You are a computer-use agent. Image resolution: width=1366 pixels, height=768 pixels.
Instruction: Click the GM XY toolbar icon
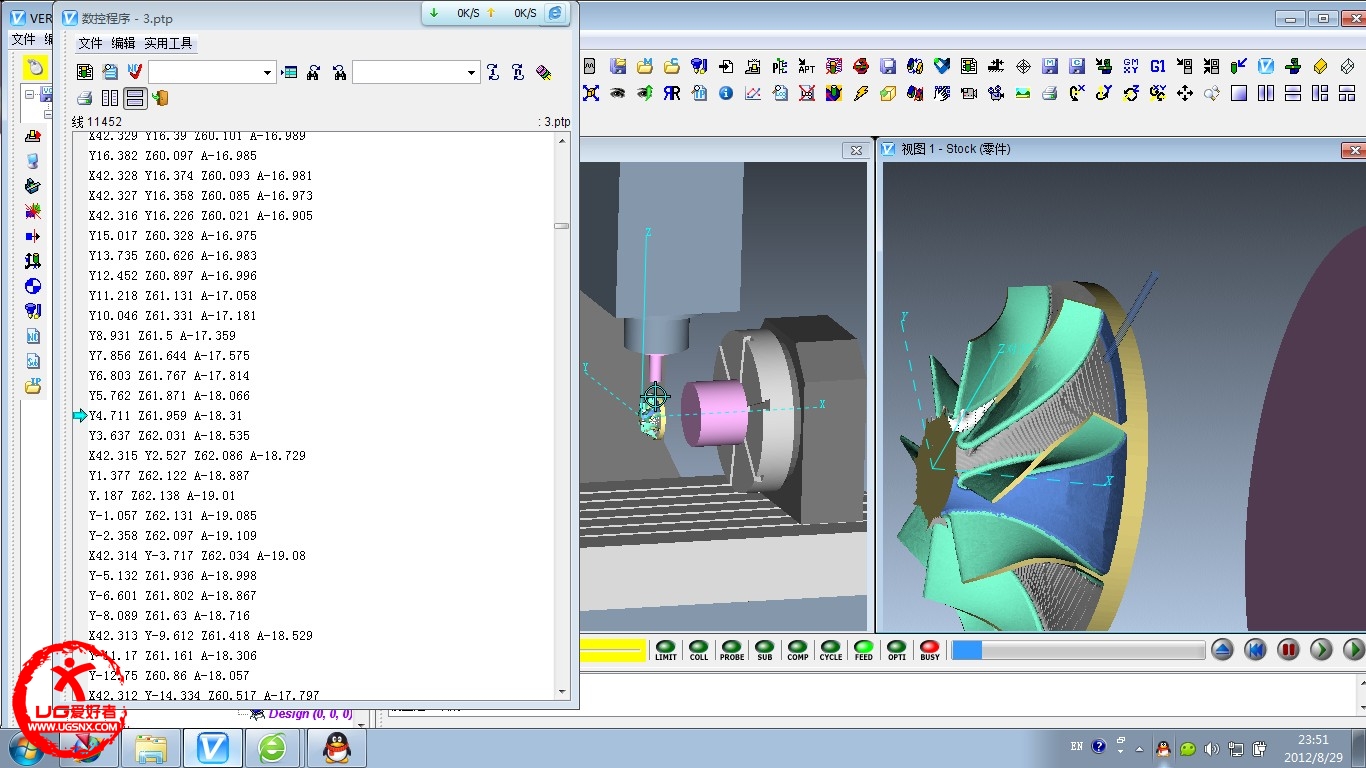1131,66
